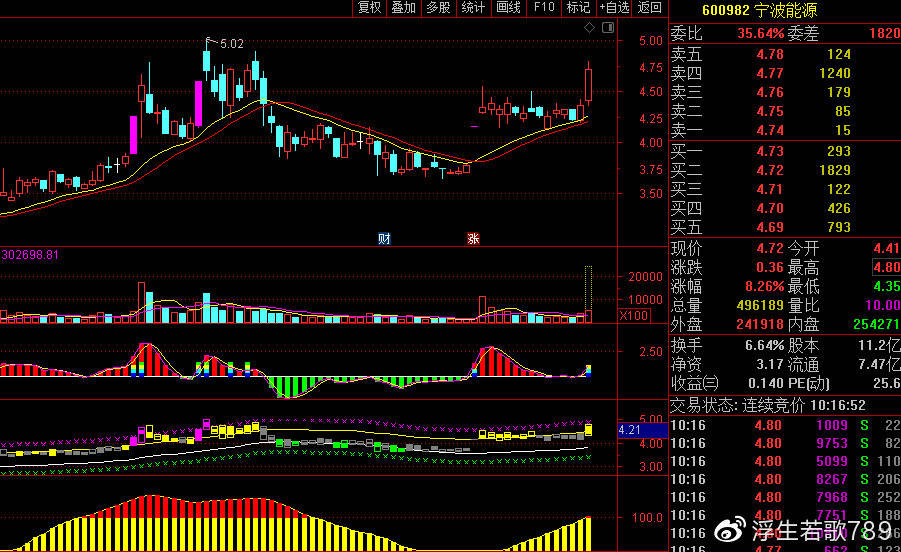Select the 画线 drawing line tool
901x552 pixels.
point(508,8)
